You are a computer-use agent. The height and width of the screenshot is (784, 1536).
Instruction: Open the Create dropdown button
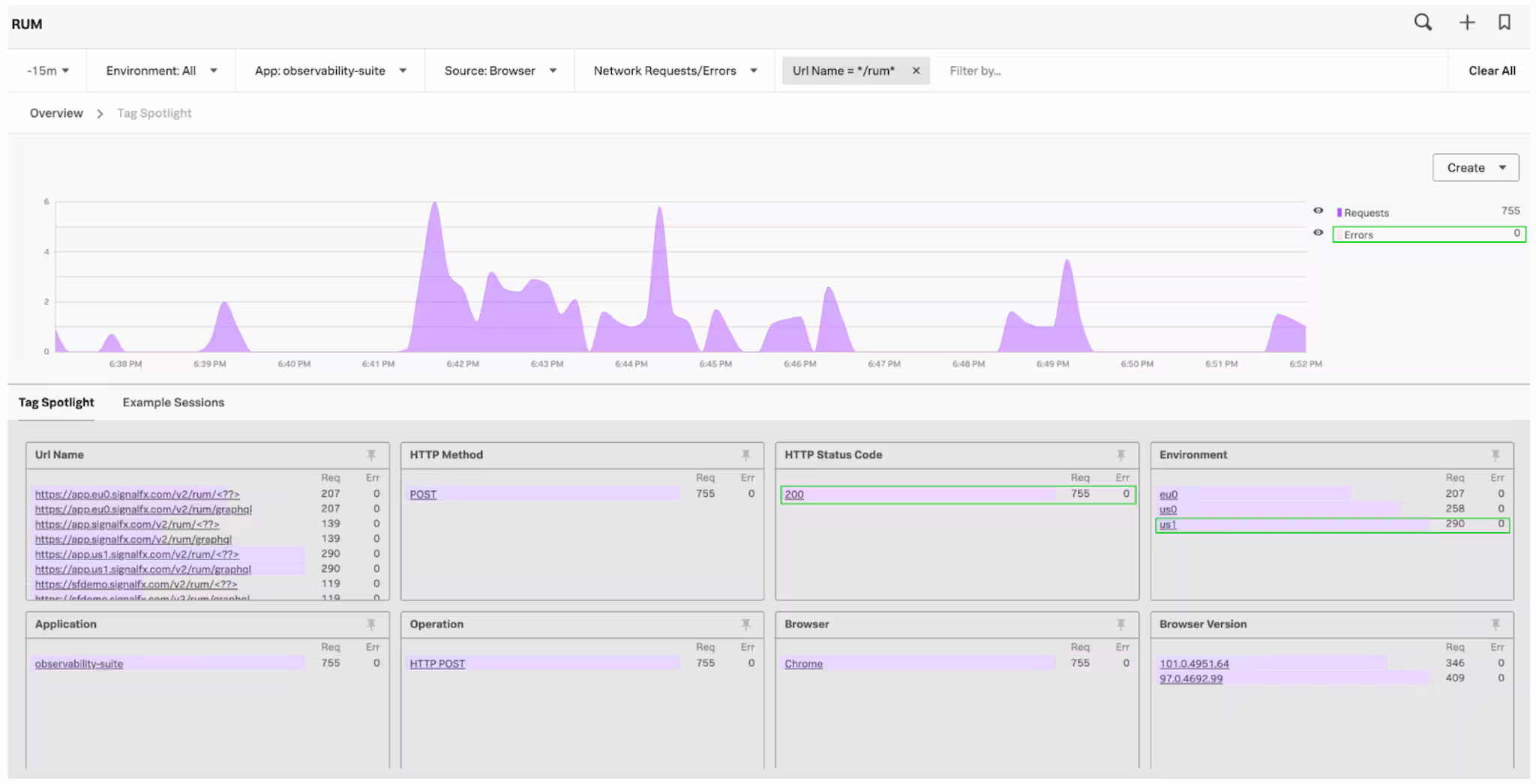(x=1475, y=167)
